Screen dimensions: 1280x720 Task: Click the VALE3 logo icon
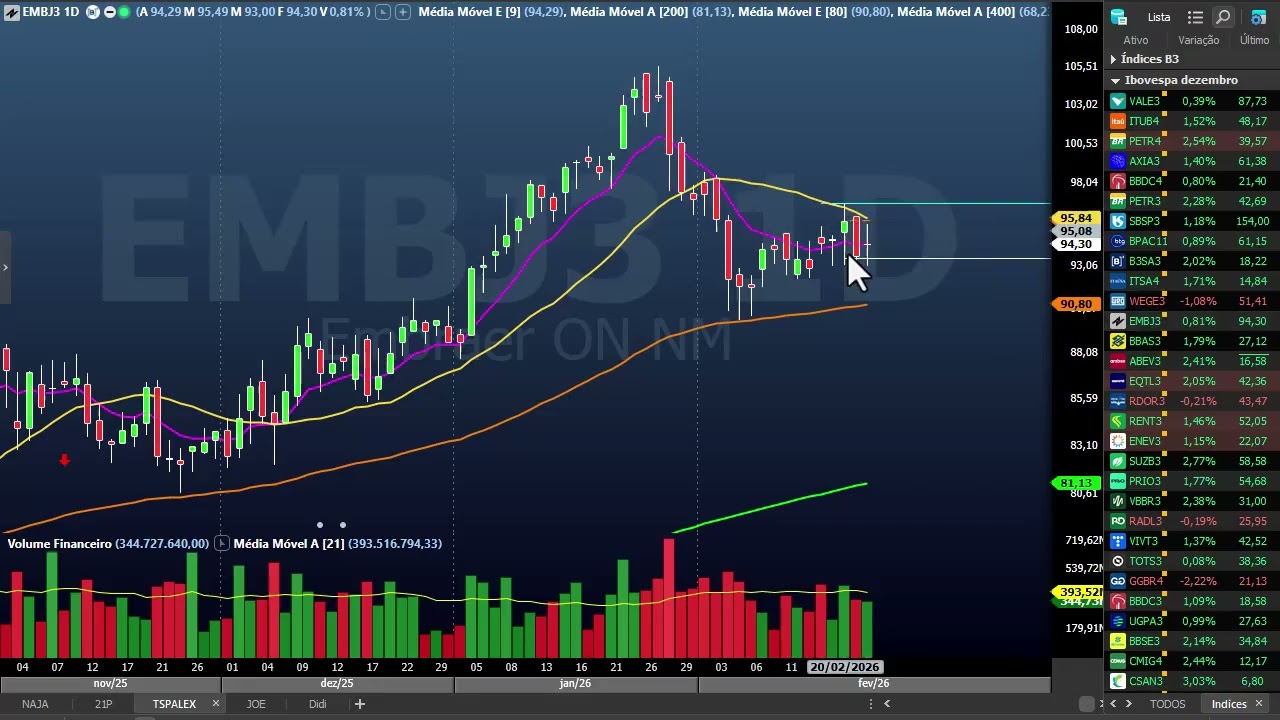coord(1118,101)
